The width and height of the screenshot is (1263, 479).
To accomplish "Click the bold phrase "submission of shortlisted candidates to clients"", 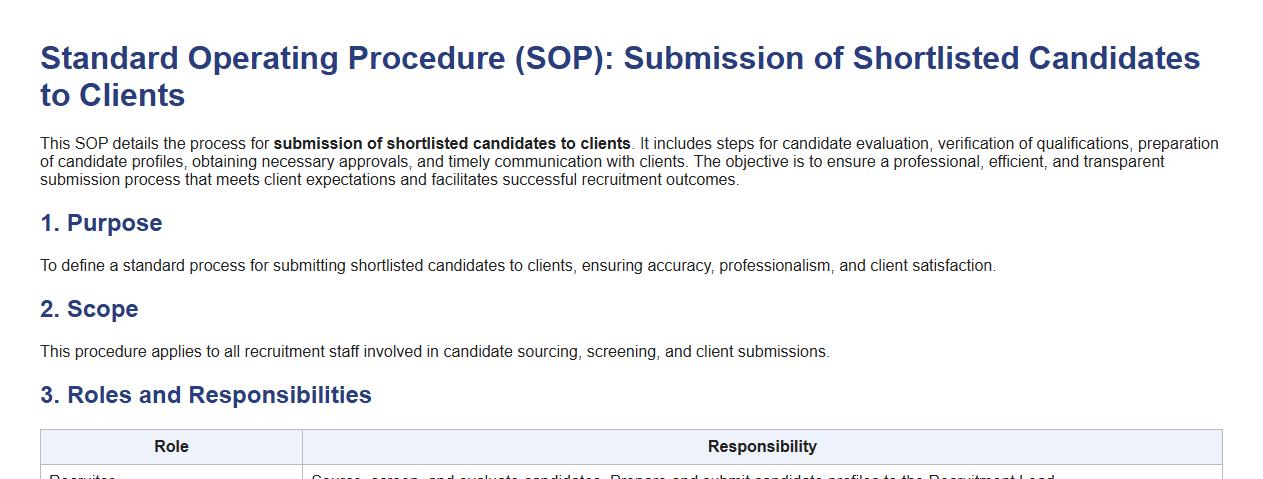I will (x=452, y=144).
